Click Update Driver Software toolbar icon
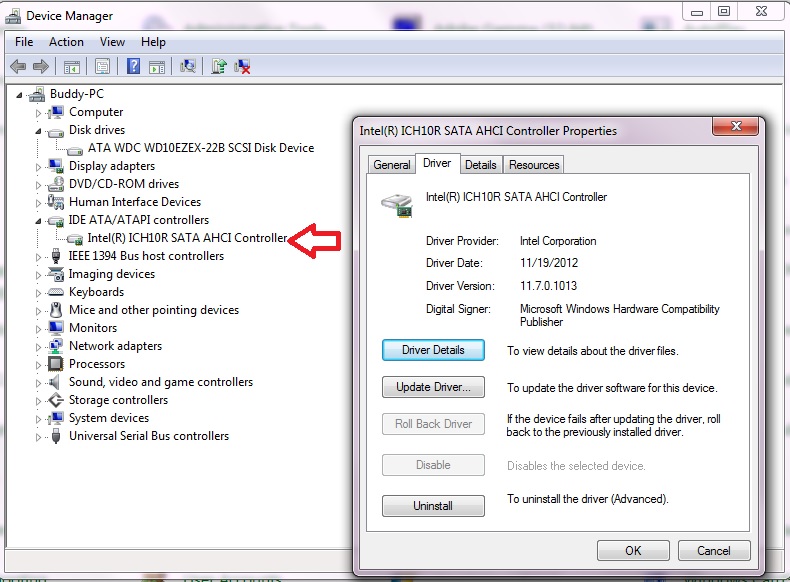 coord(219,66)
